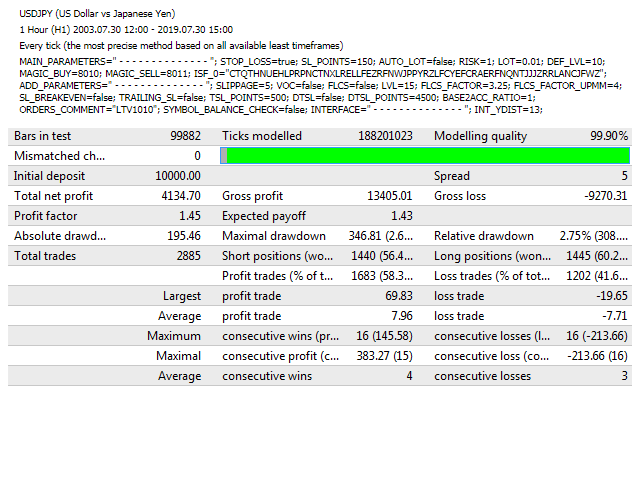Select the 7.96 average profit trade value

pos(402,316)
